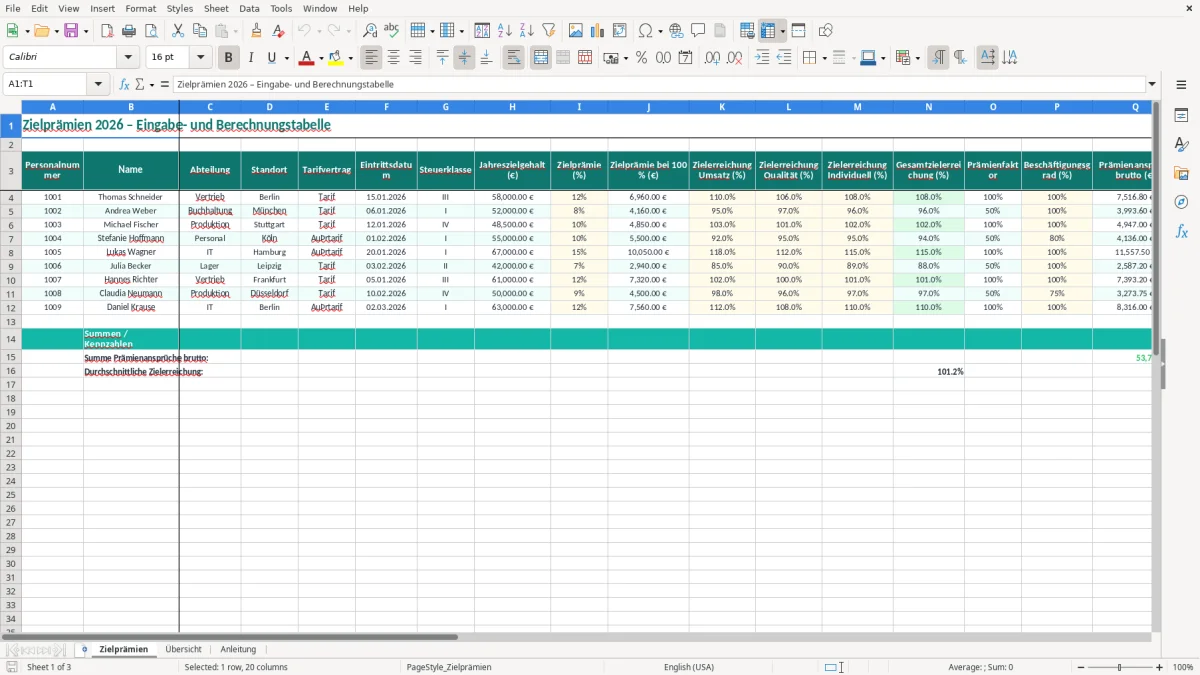Open the Paste options dropdown arrow
Viewport: 1200px width, 675px height.
(235, 31)
